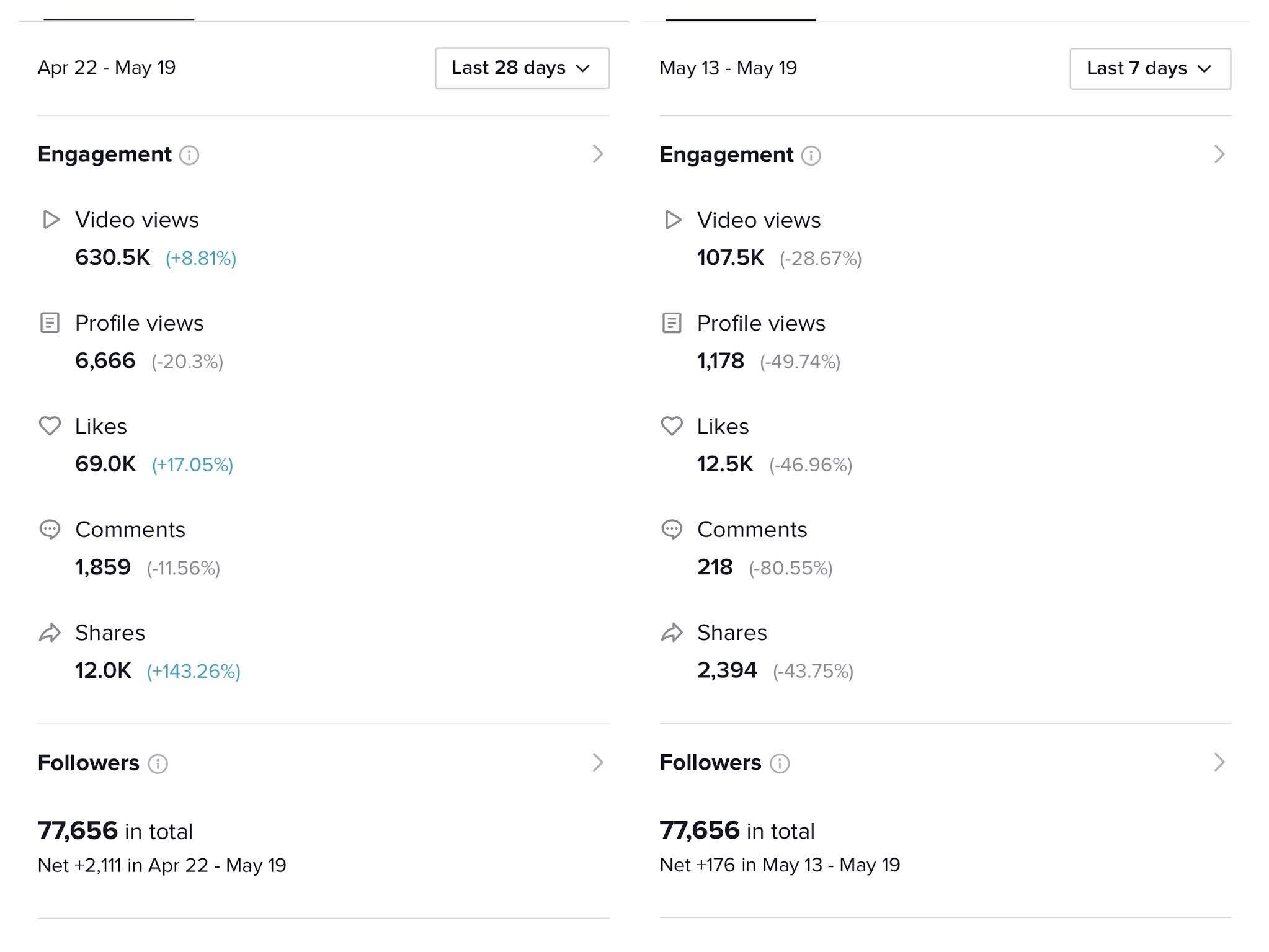Expand Engagement details chevron in right panel
The image size is (1269, 952).
[1219, 154]
